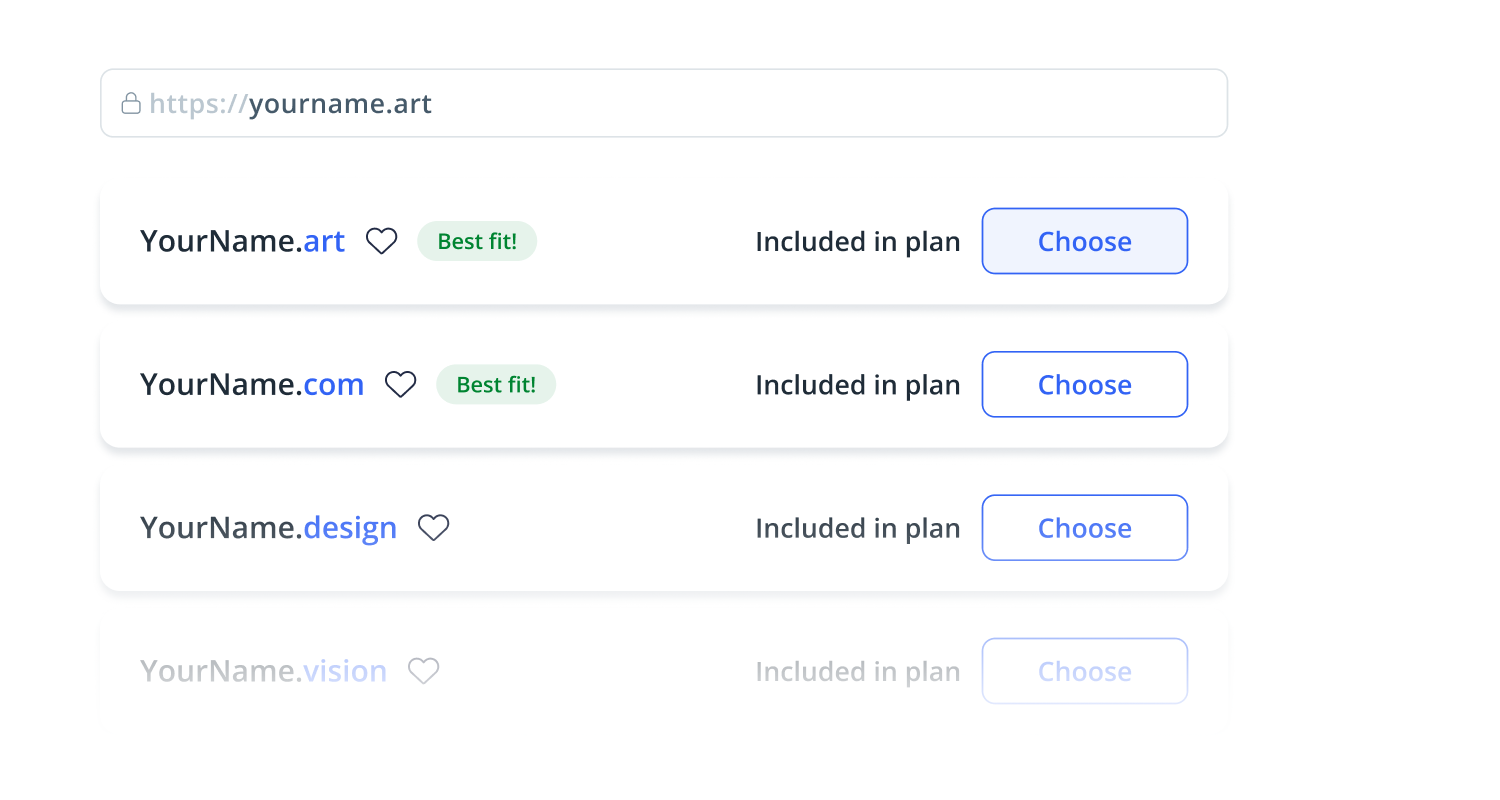Image resolution: width=1500 pixels, height=800 pixels.
Task: Select the YourName.com domain name
Action: pos(252,384)
